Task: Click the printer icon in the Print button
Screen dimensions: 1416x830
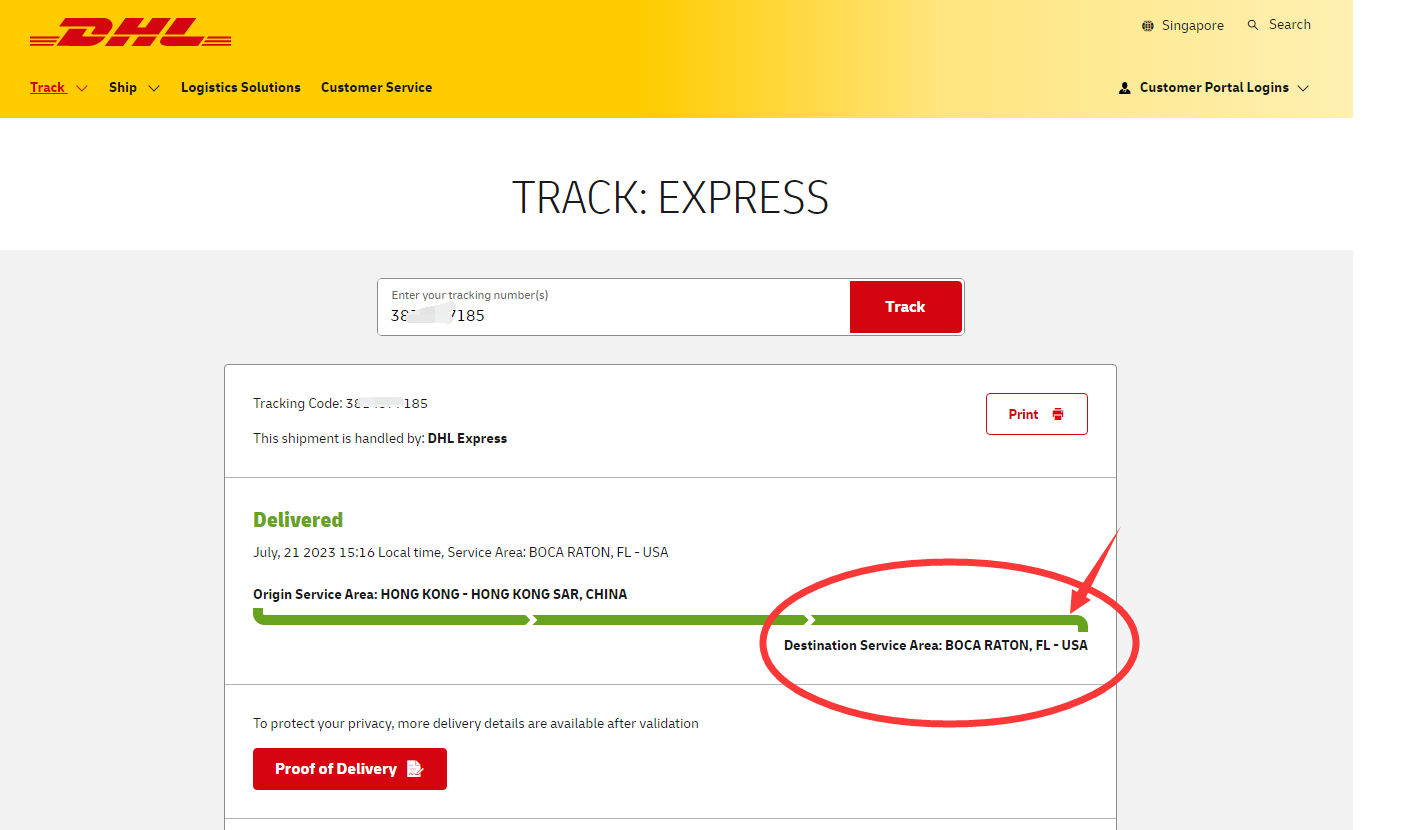Action: pyautogui.click(x=1056, y=413)
